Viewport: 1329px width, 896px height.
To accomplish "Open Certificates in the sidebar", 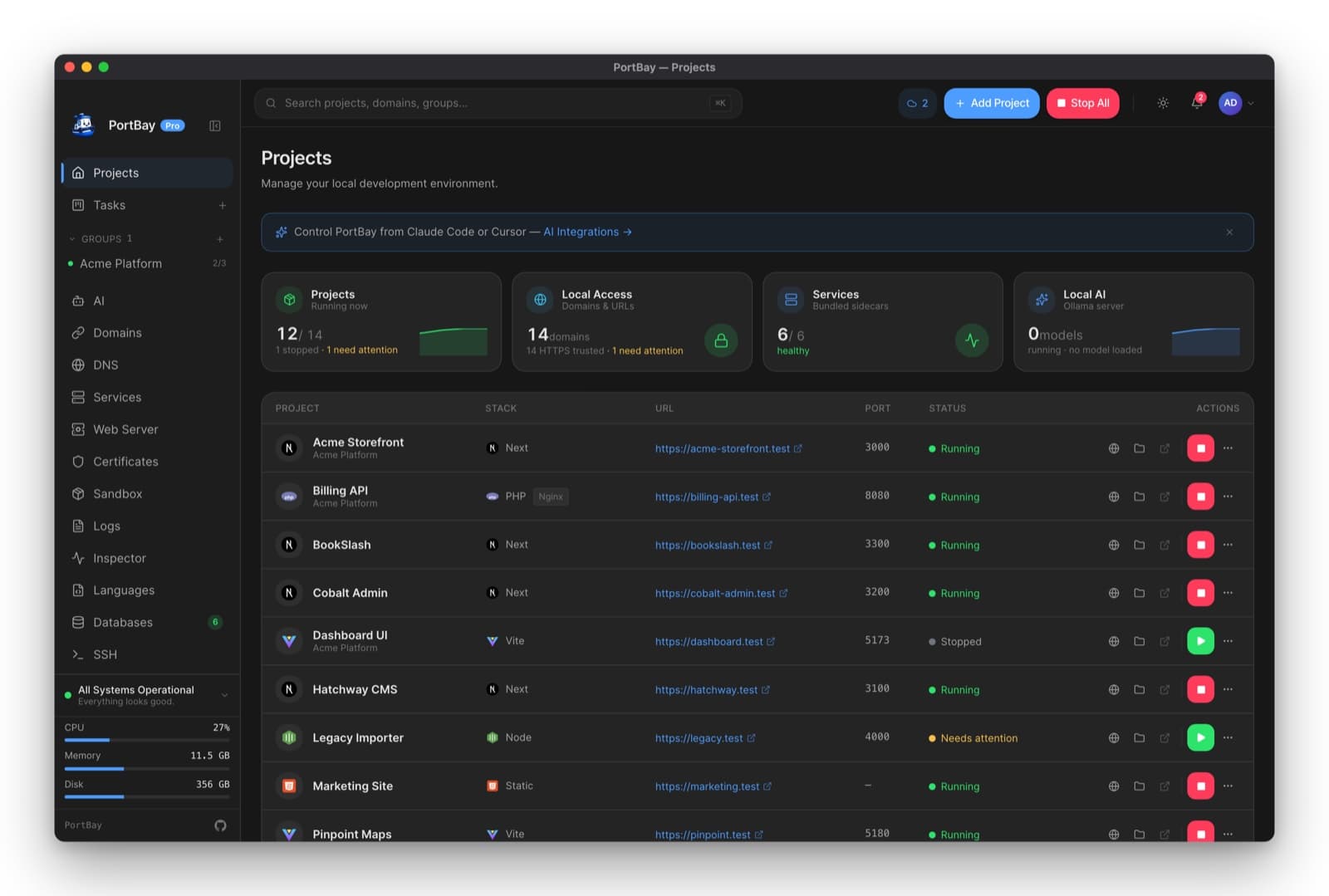I will click(x=147, y=462).
